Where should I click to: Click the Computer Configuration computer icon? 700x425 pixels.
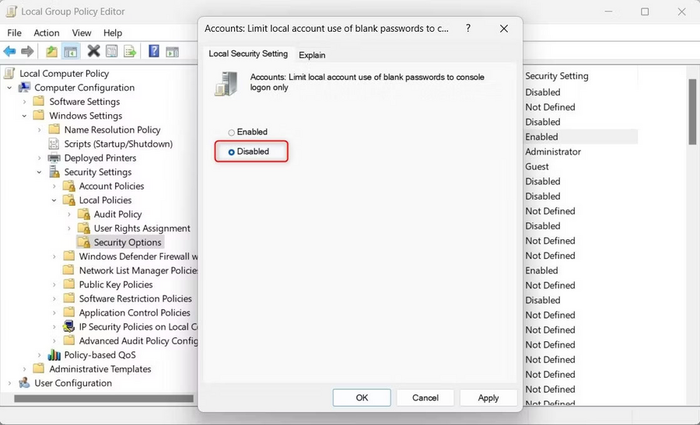pyautogui.click(x=25, y=88)
